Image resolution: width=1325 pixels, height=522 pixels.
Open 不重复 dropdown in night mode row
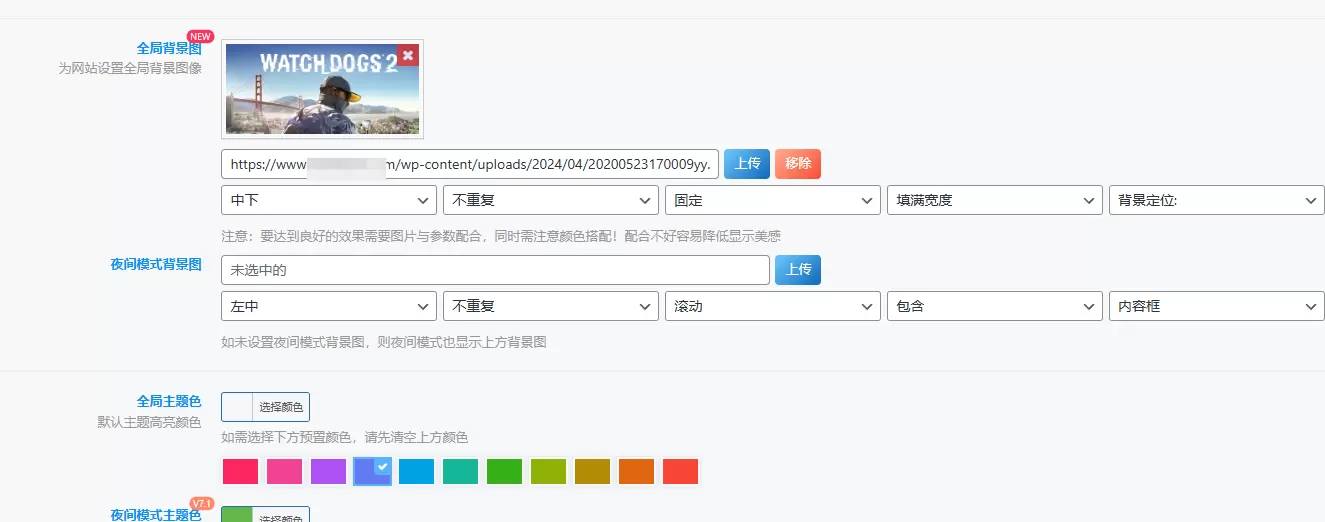(x=551, y=306)
